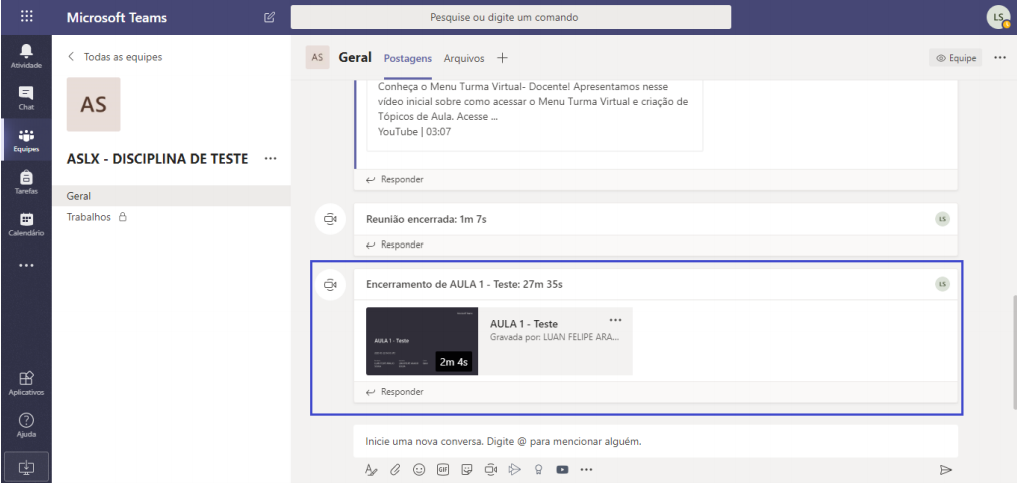Click the small AS channel avatar
Image resolution: width=1017 pixels, height=483 pixels.
point(317,57)
